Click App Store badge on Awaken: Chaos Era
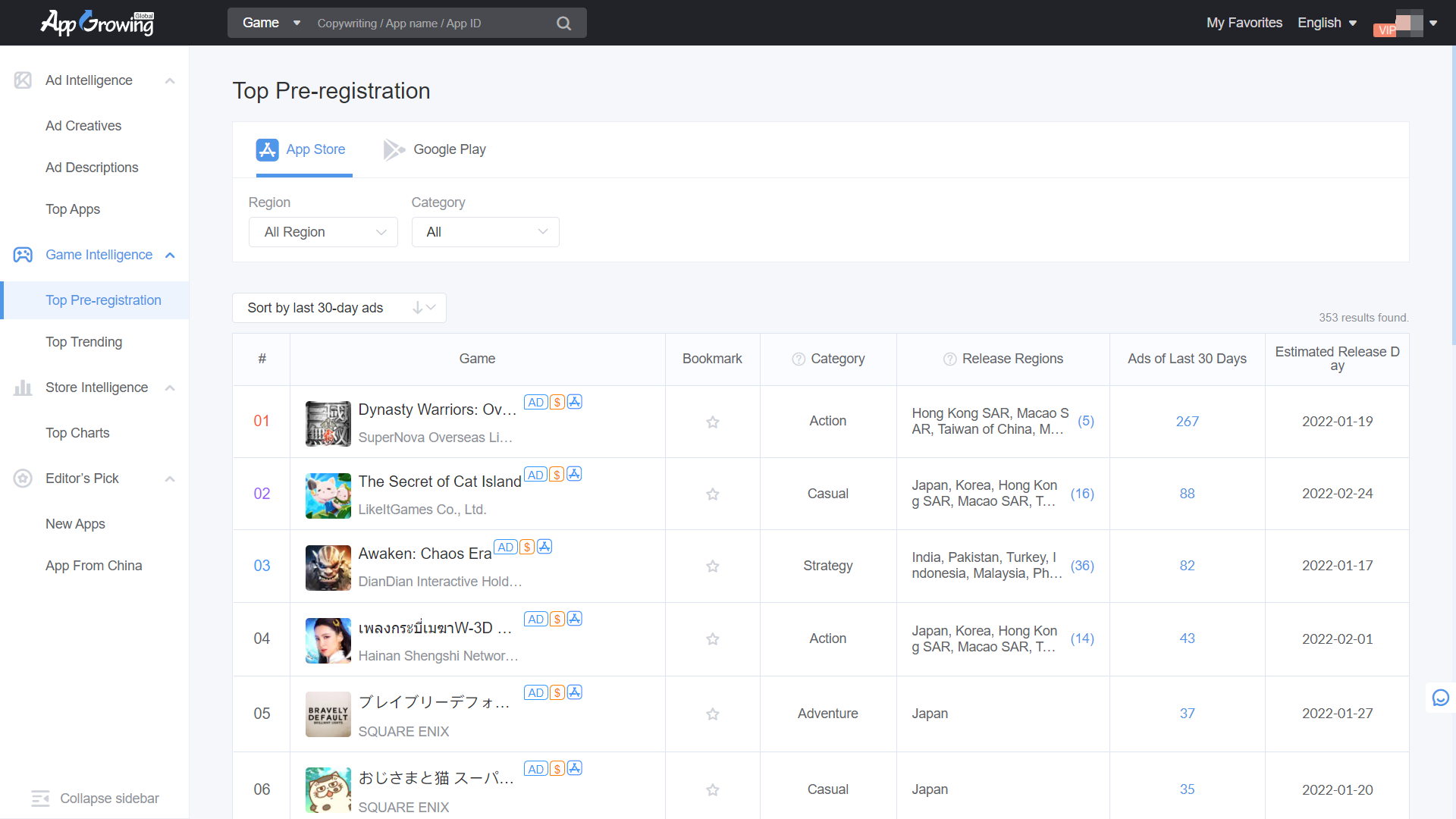 544,547
